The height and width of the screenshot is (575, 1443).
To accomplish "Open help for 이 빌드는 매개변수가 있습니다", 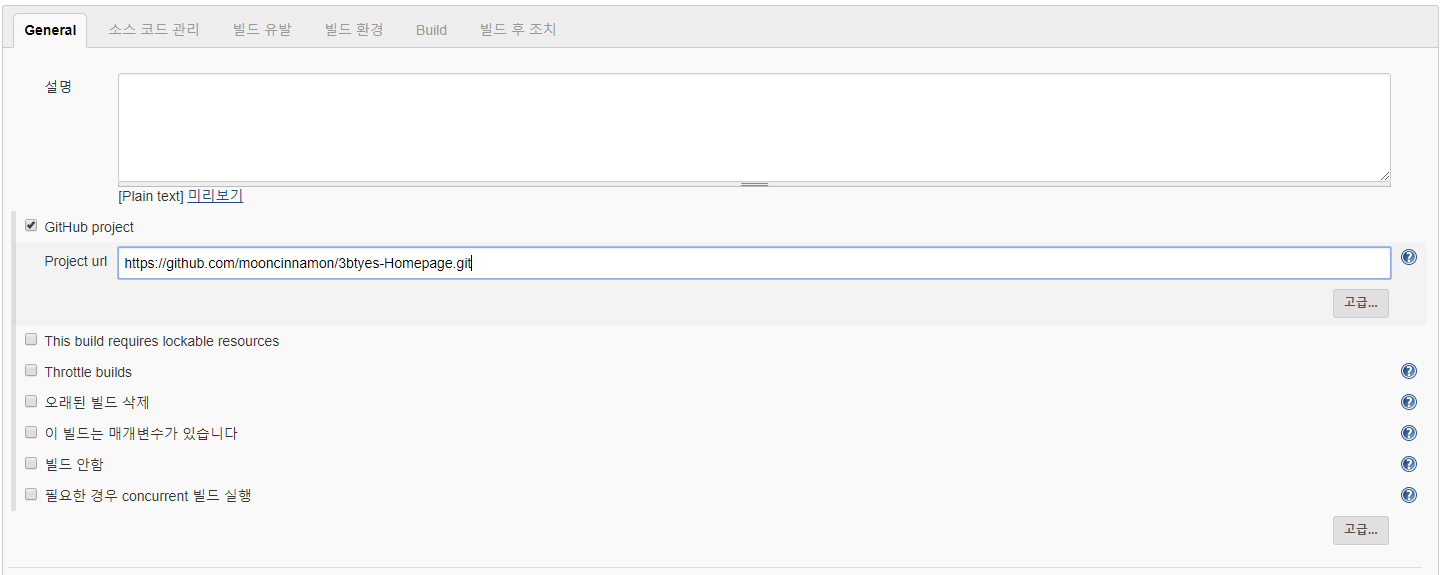I will pos(1409,433).
